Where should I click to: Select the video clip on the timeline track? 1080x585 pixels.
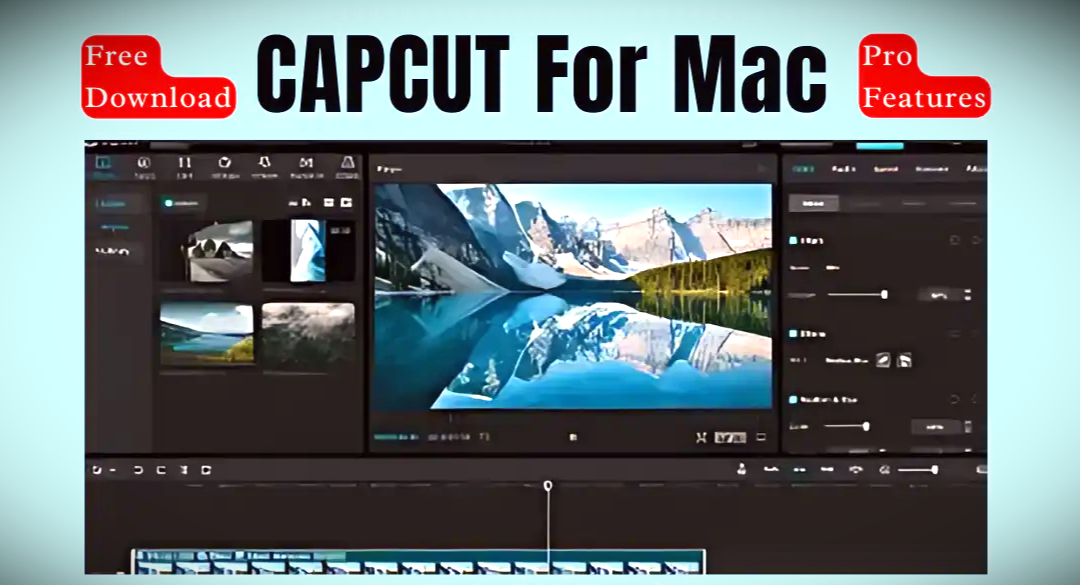[x=418, y=562]
